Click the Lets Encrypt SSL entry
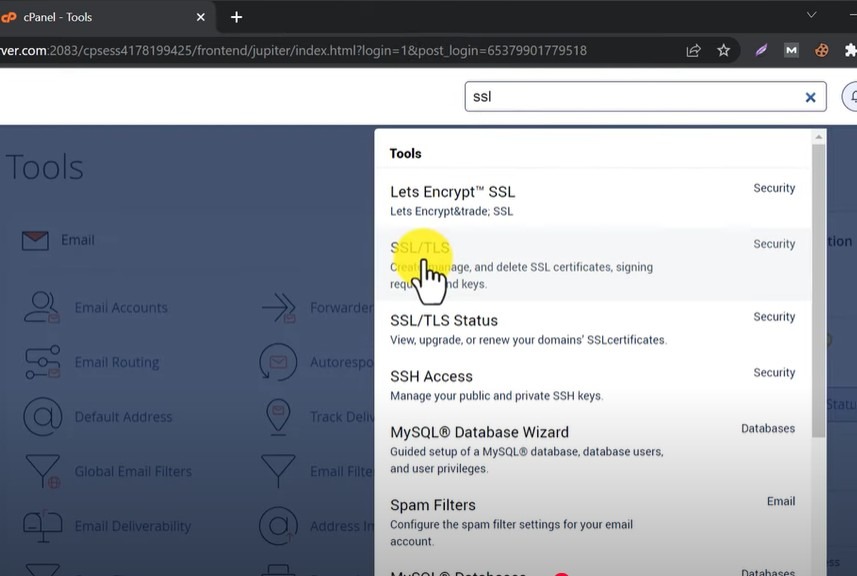Viewport: 857px width, 576px height. coord(452,191)
